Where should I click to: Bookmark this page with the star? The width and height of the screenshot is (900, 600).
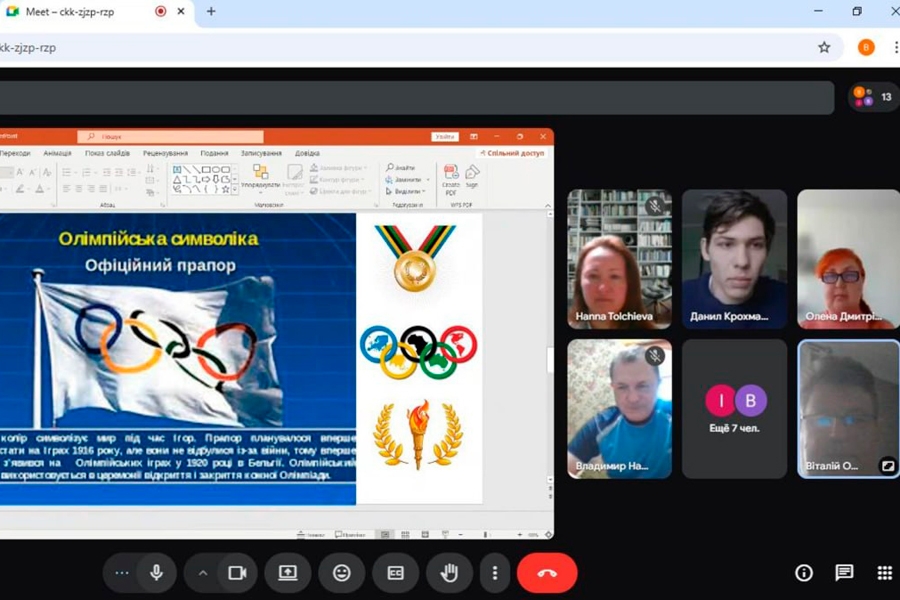pos(824,48)
